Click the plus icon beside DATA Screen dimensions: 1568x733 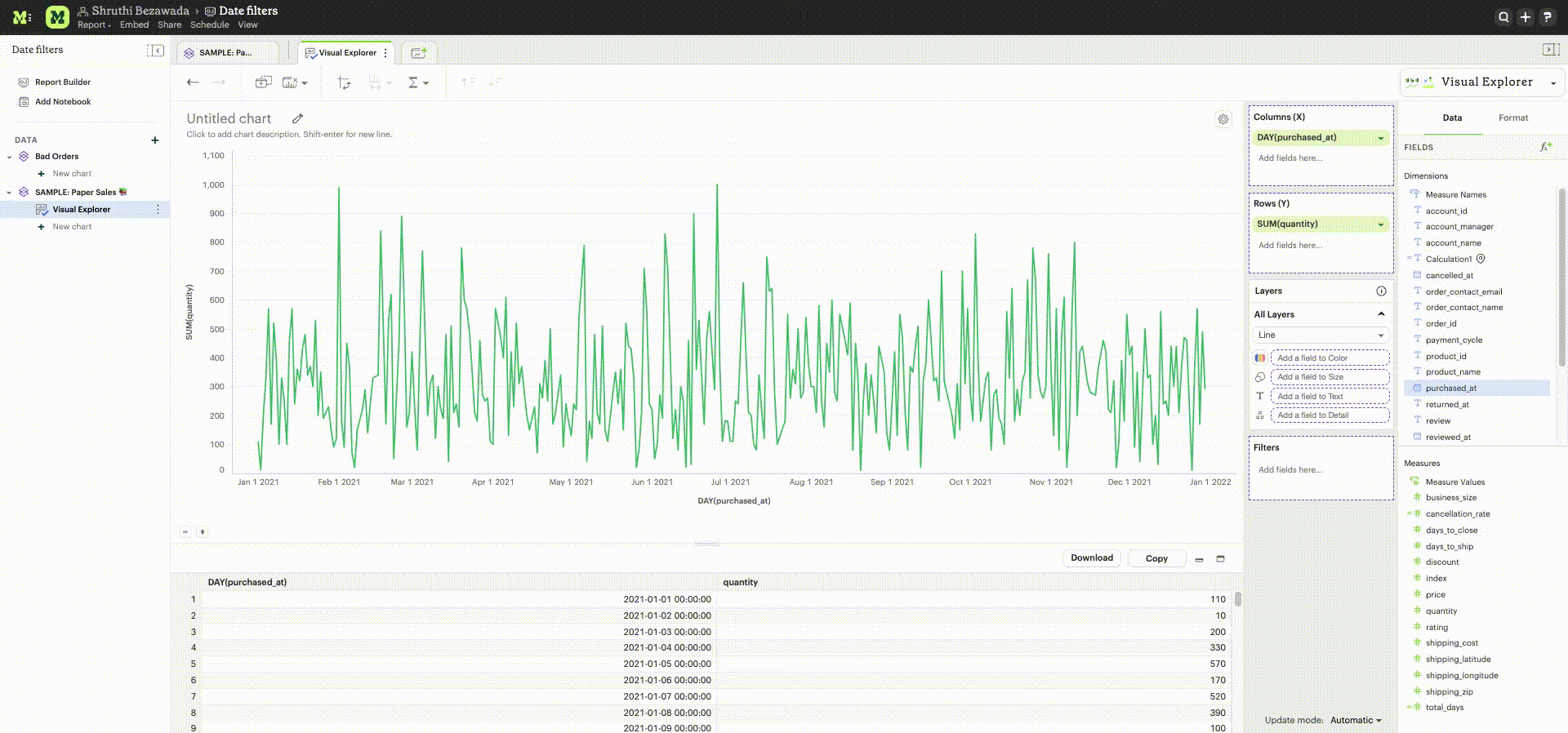[155, 140]
